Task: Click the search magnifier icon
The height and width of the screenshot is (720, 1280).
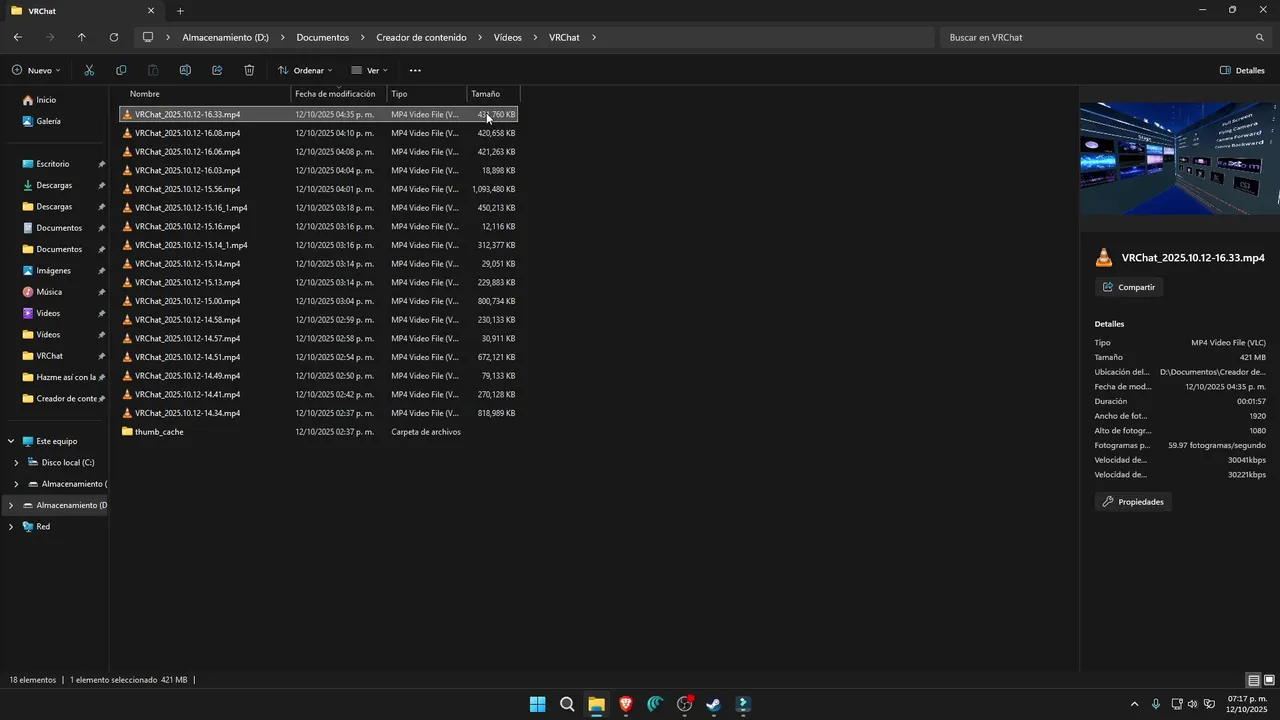Action: pos(1260,37)
